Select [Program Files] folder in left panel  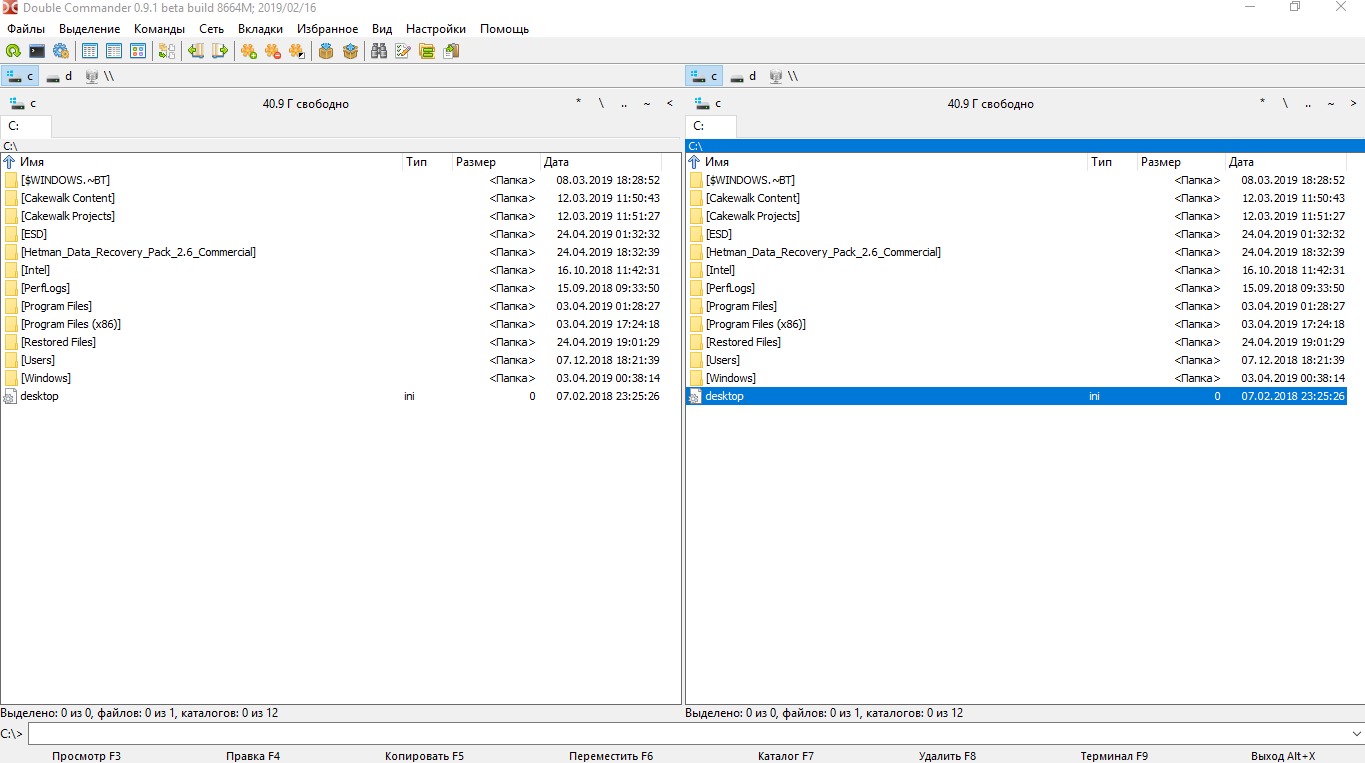331,306
